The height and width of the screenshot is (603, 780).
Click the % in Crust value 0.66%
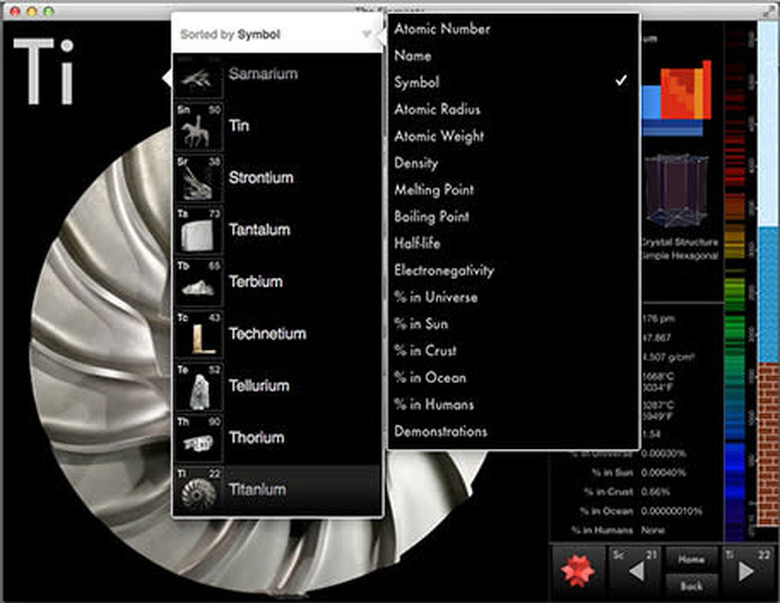(x=656, y=492)
